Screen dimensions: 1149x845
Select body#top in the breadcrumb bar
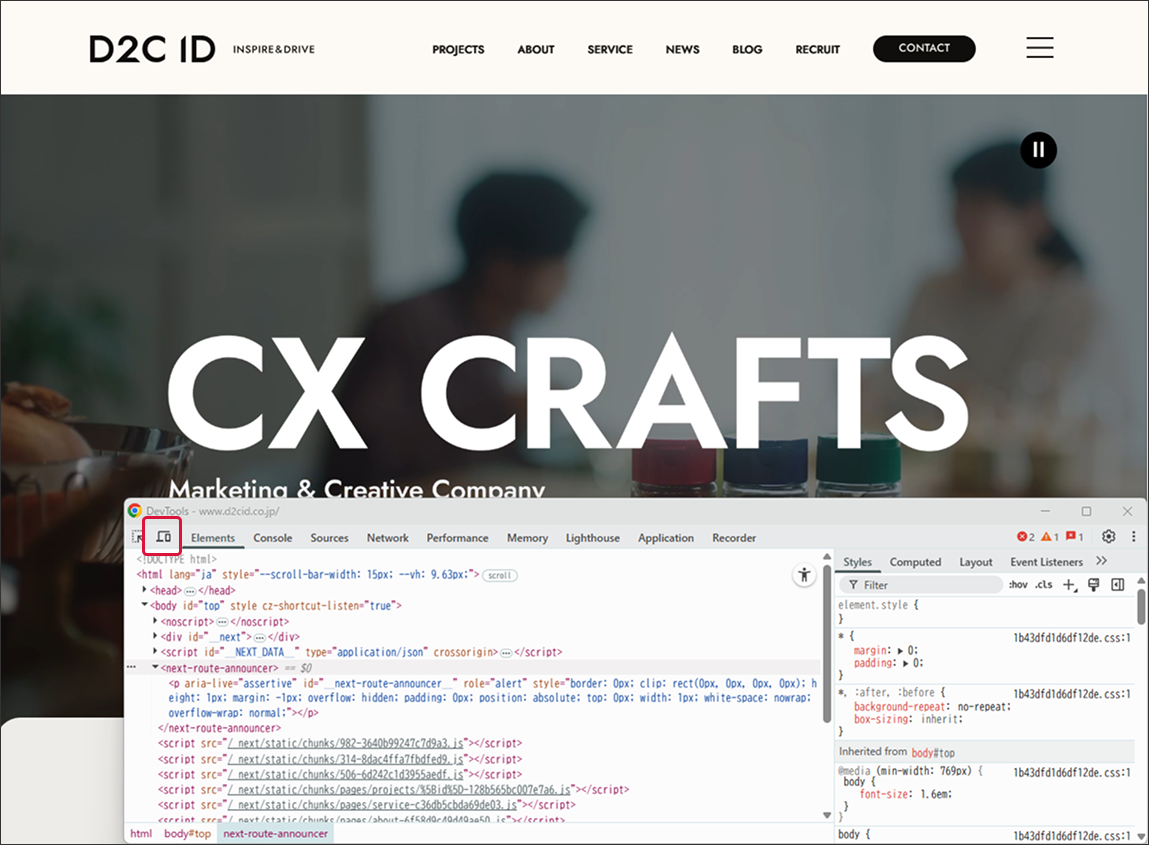[188, 833]
